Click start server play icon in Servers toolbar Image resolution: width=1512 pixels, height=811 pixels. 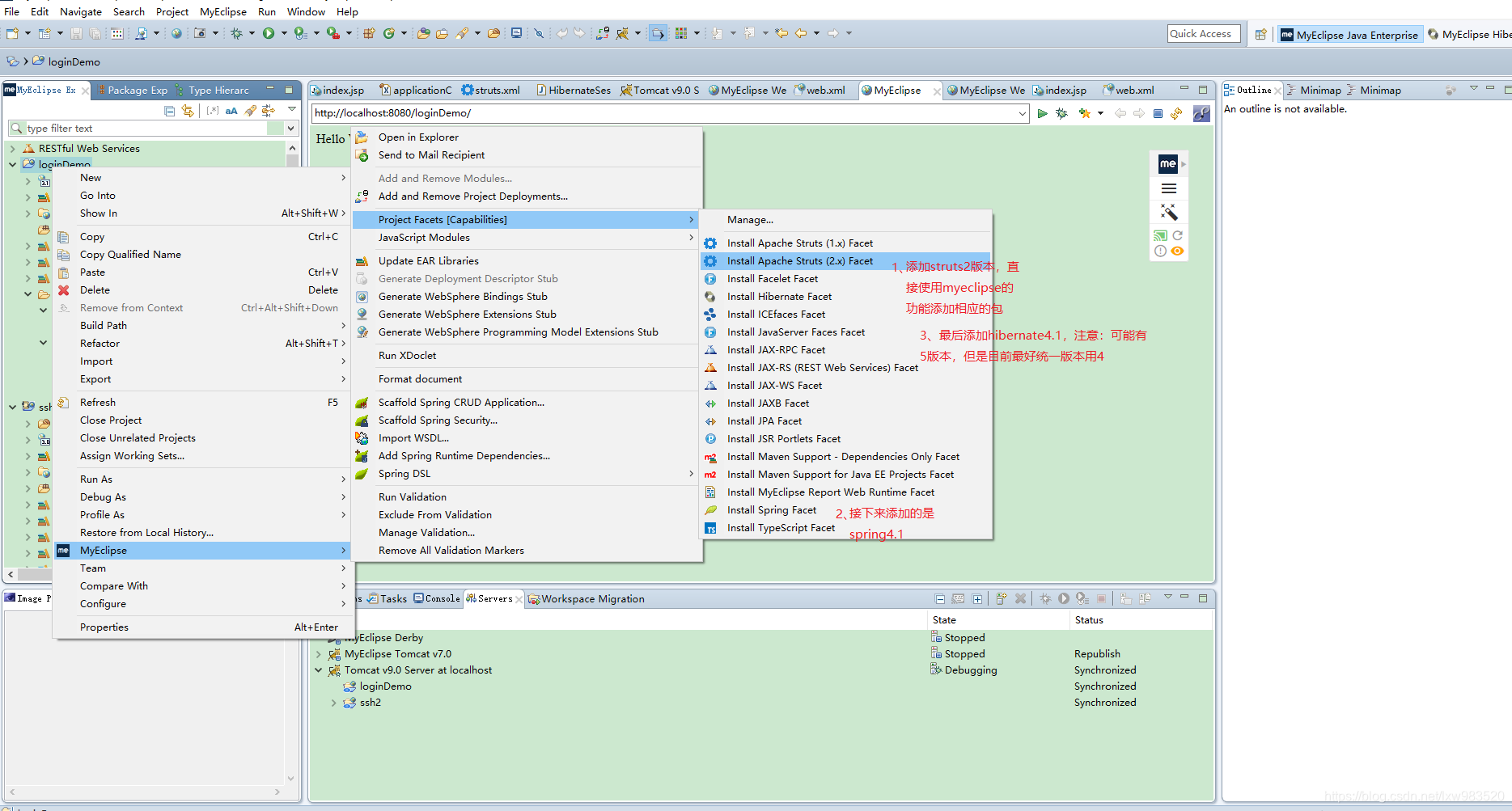pyautogui.click(x=1064, y=598)
